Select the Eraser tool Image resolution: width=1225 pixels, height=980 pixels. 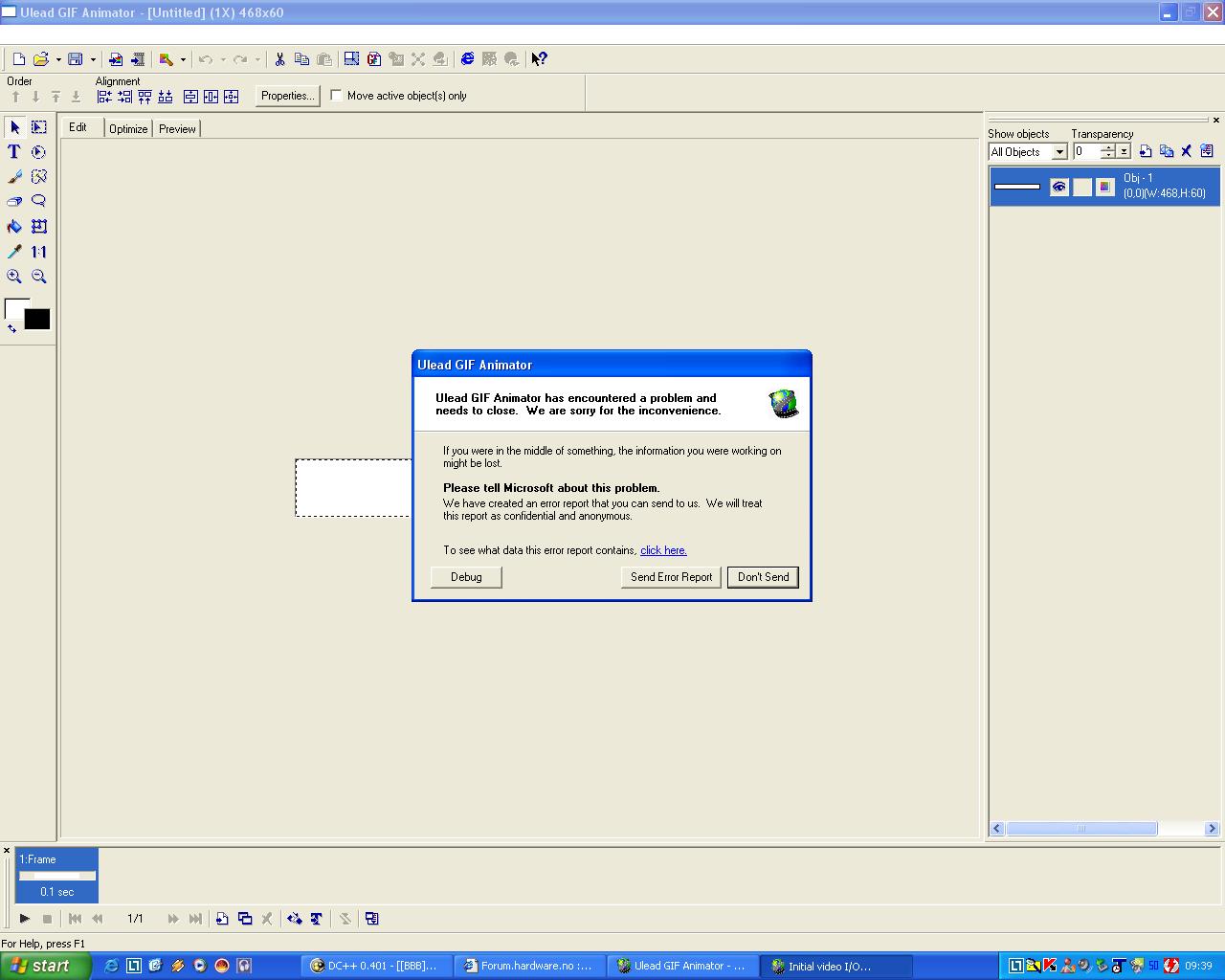point(14,202)
